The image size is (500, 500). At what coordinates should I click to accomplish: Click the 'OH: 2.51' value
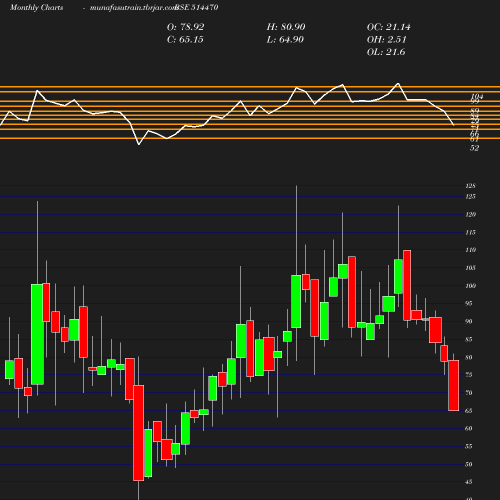[387, 40]
